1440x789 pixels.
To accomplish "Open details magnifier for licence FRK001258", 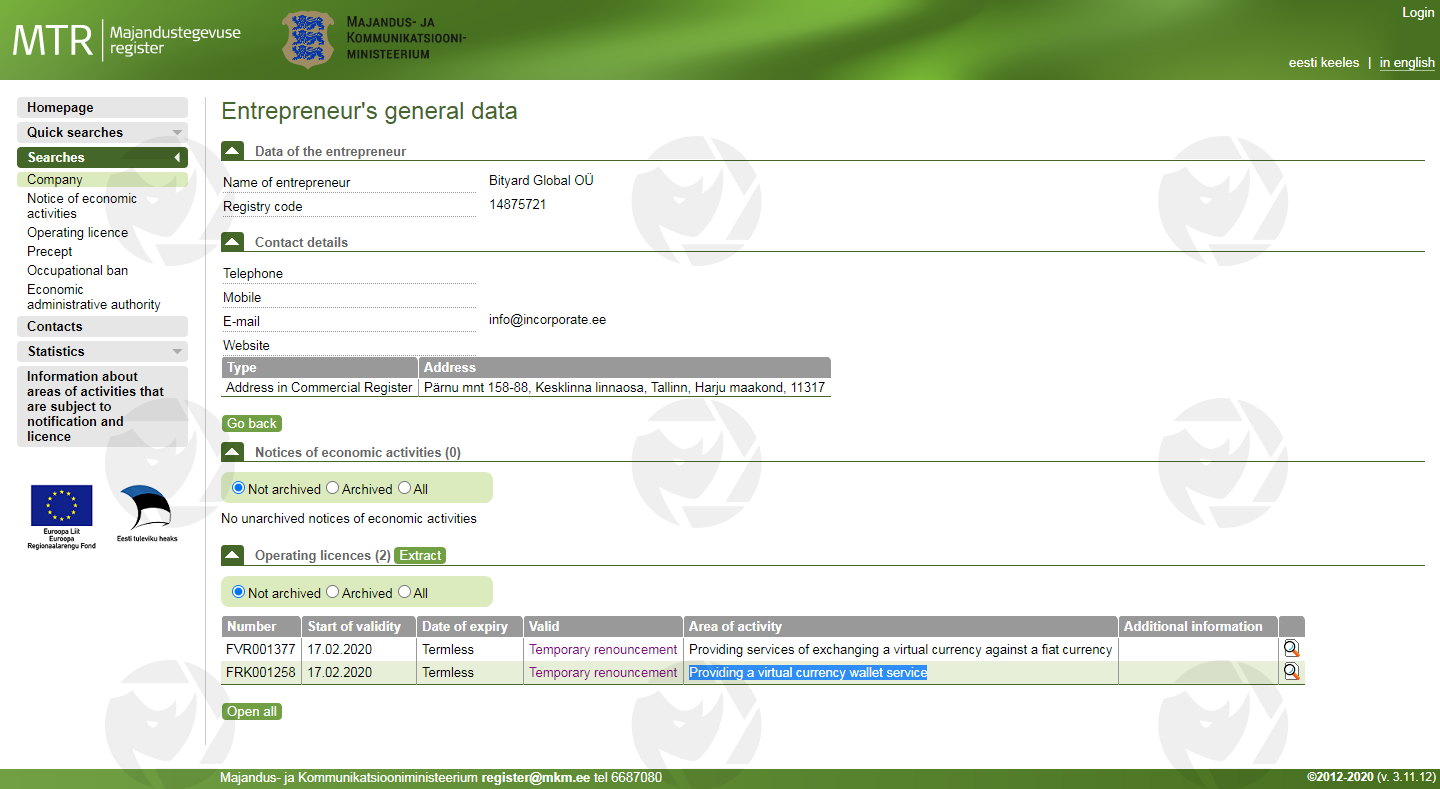I will point(1291,672).
